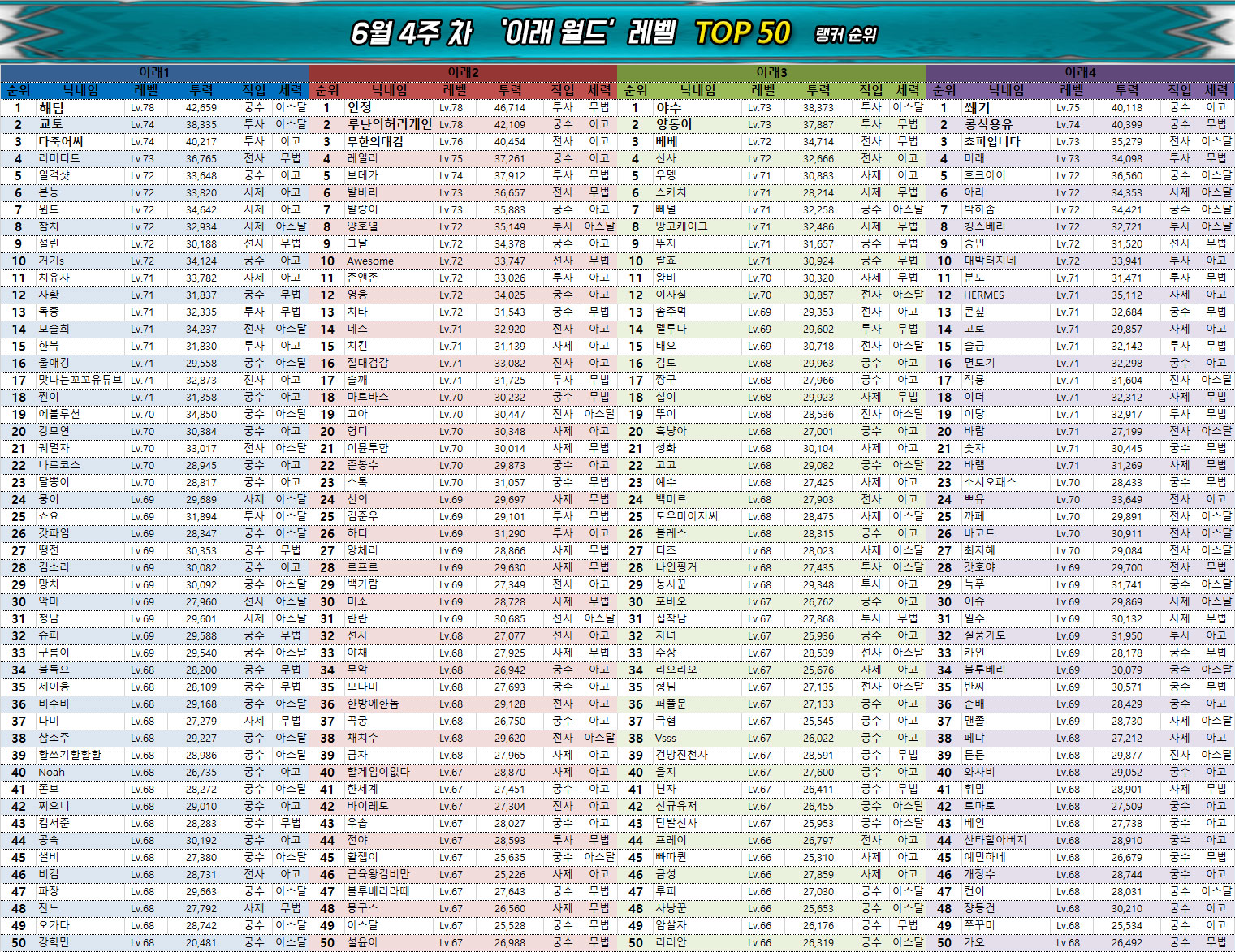Screen dimensions: 1235x952
Task: Select player HERMES in 이레4 rankings
Action: click(x=983, y=295)
